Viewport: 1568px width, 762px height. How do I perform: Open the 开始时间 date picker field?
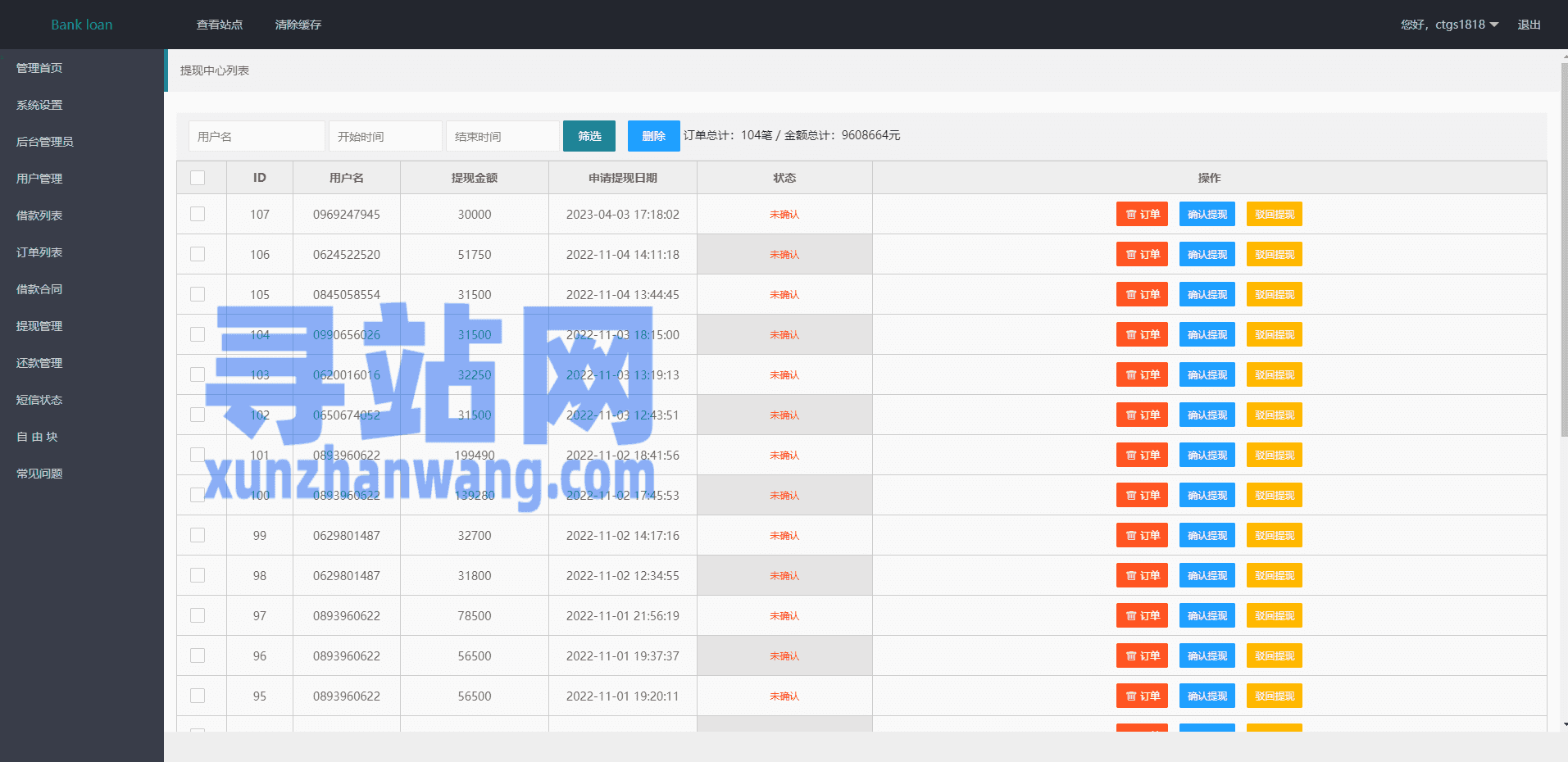click(x=385, y=137)
